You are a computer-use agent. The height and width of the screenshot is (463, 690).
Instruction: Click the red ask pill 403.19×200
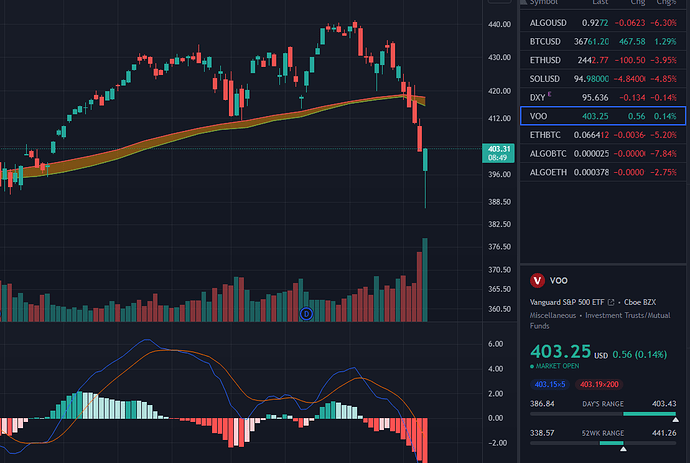[x=599, y=384]
